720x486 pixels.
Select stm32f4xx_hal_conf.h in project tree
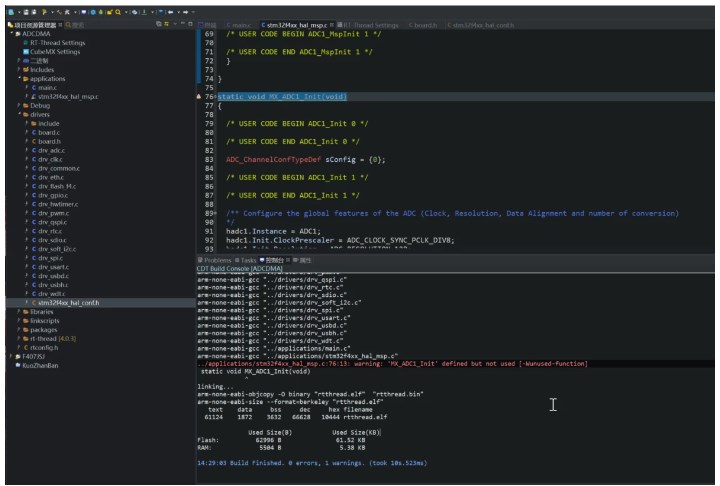pos(68,302)
